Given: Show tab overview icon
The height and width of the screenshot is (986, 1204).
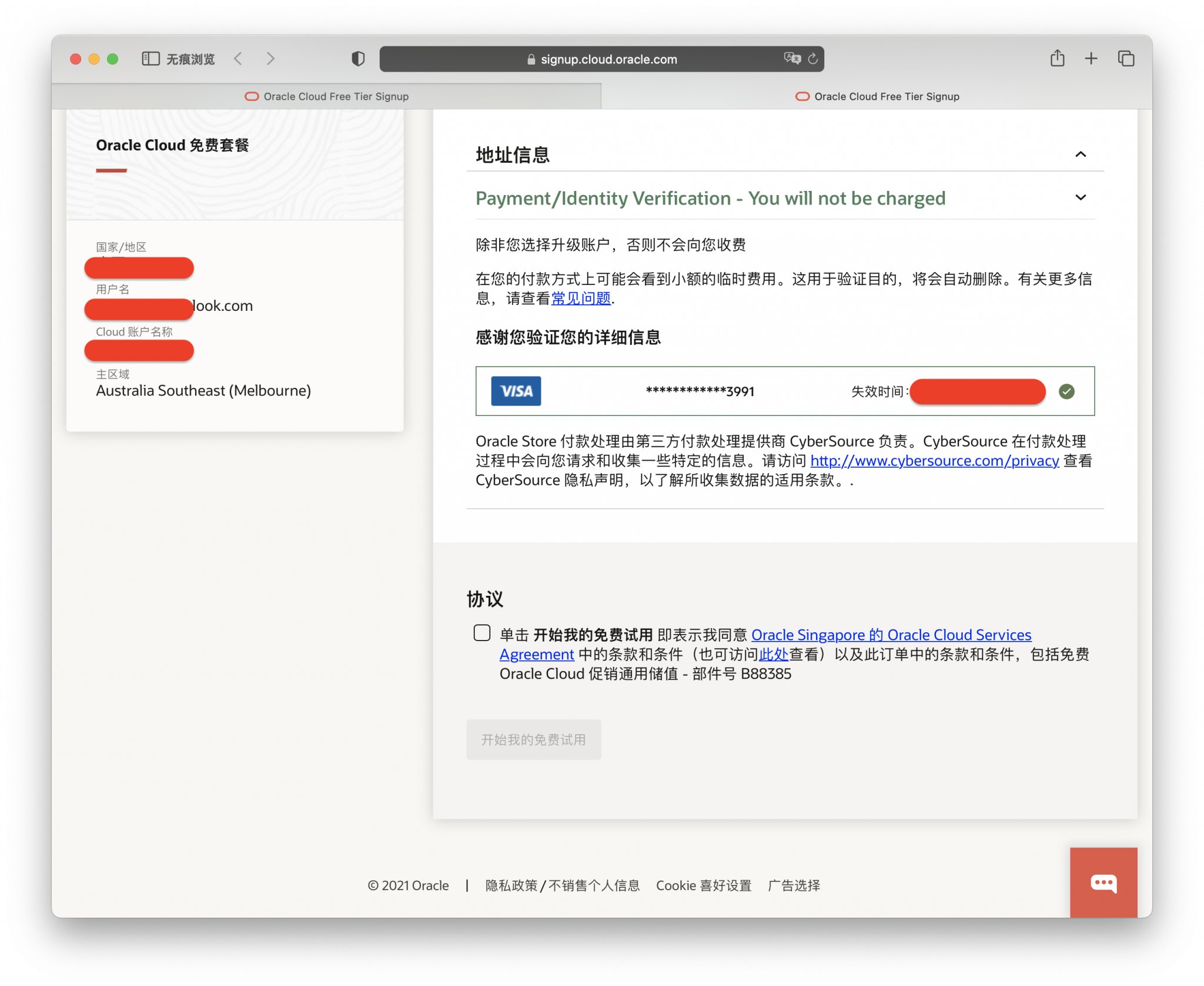Looking at the screenshot, I should pos(1126,59).
